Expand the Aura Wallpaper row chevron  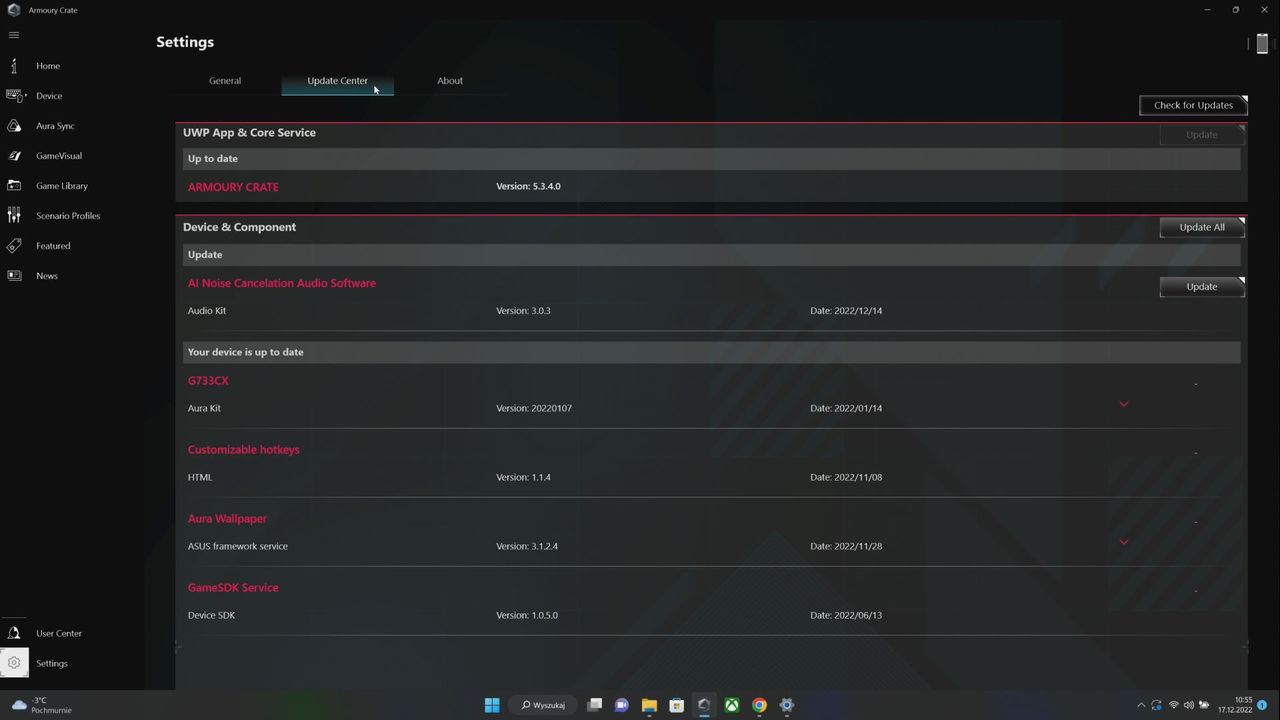point(1123,542)
